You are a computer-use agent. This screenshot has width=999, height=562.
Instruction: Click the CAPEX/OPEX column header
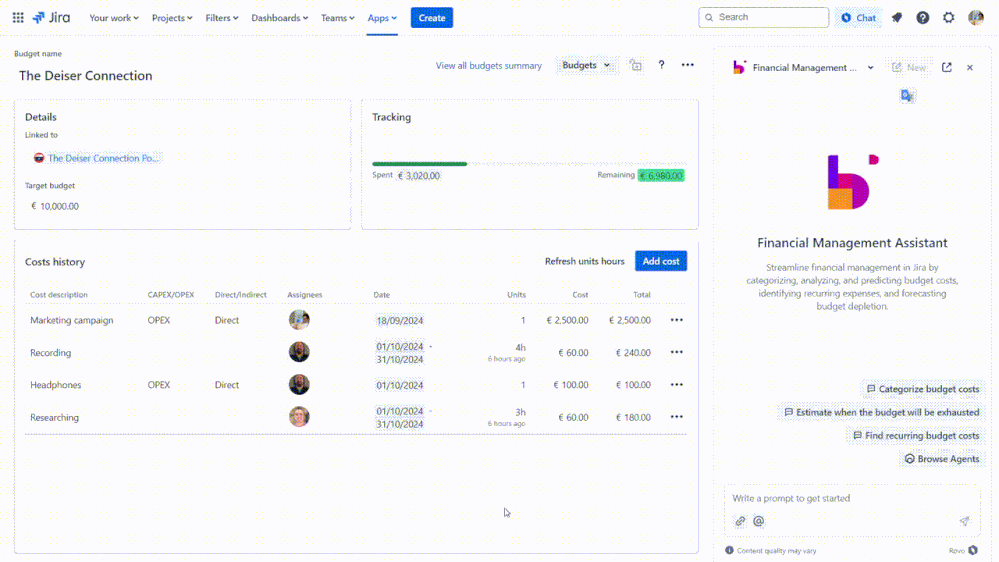click(171, 295)
